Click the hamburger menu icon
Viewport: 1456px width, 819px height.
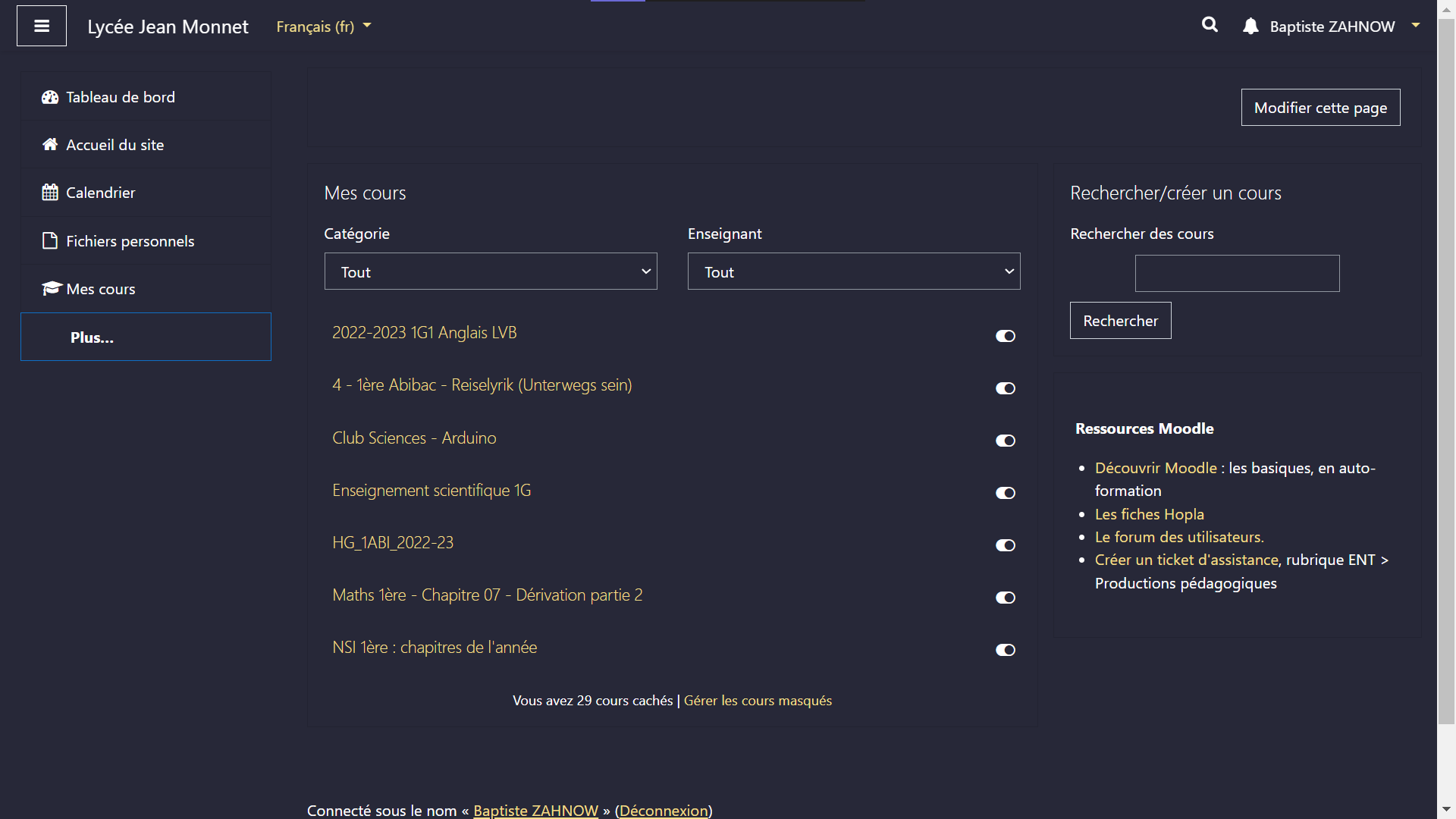point(42,26)
